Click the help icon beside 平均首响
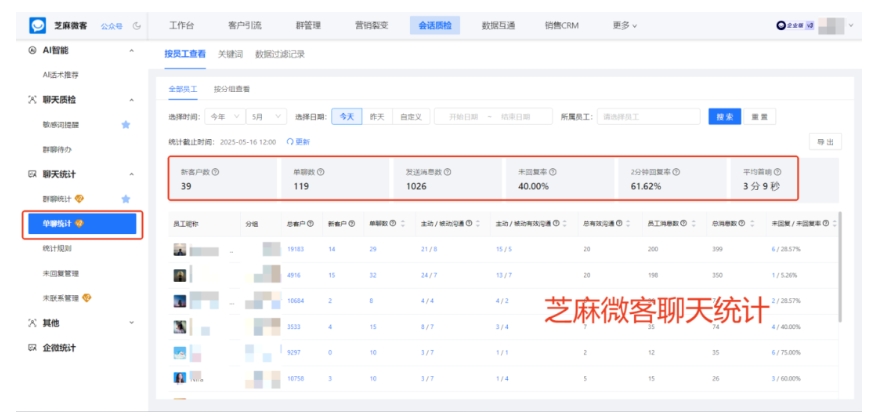The width and height of the screenshot is (870, 419). (777, 172)
